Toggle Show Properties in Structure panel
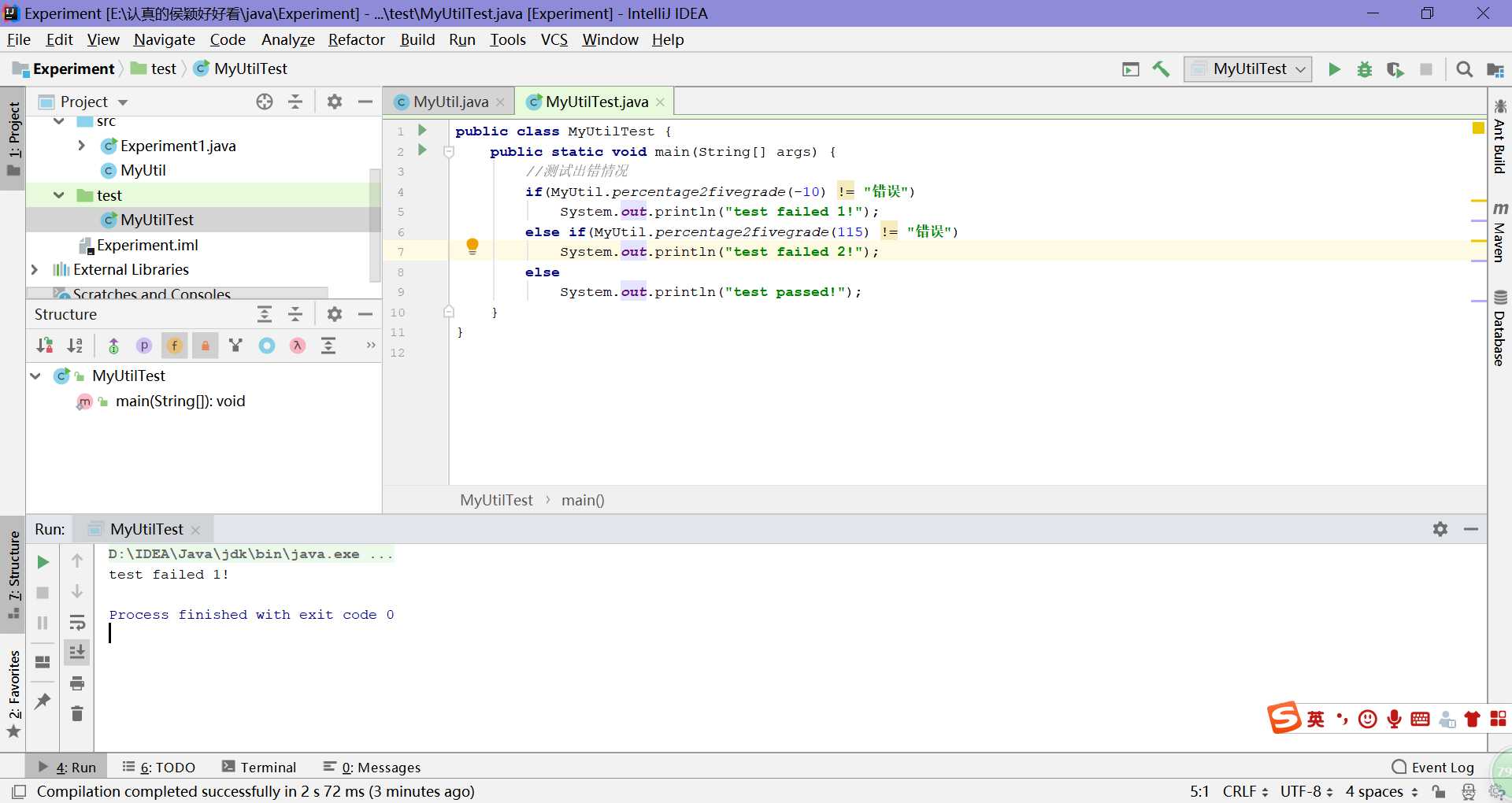Viewport: 1512px width, 803px height. point(144,346)
